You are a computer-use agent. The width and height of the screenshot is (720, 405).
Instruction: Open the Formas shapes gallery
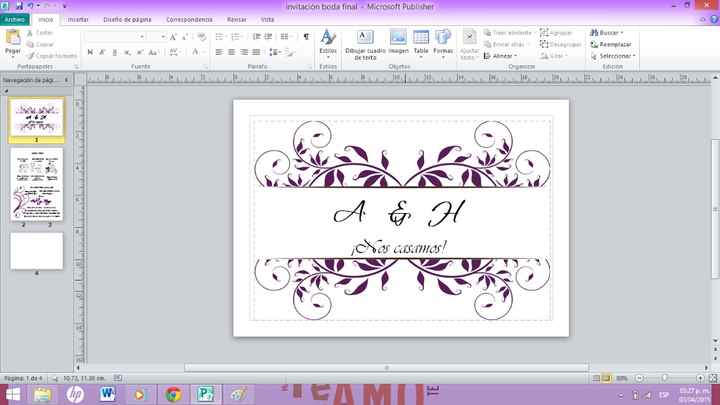point(443,43)
